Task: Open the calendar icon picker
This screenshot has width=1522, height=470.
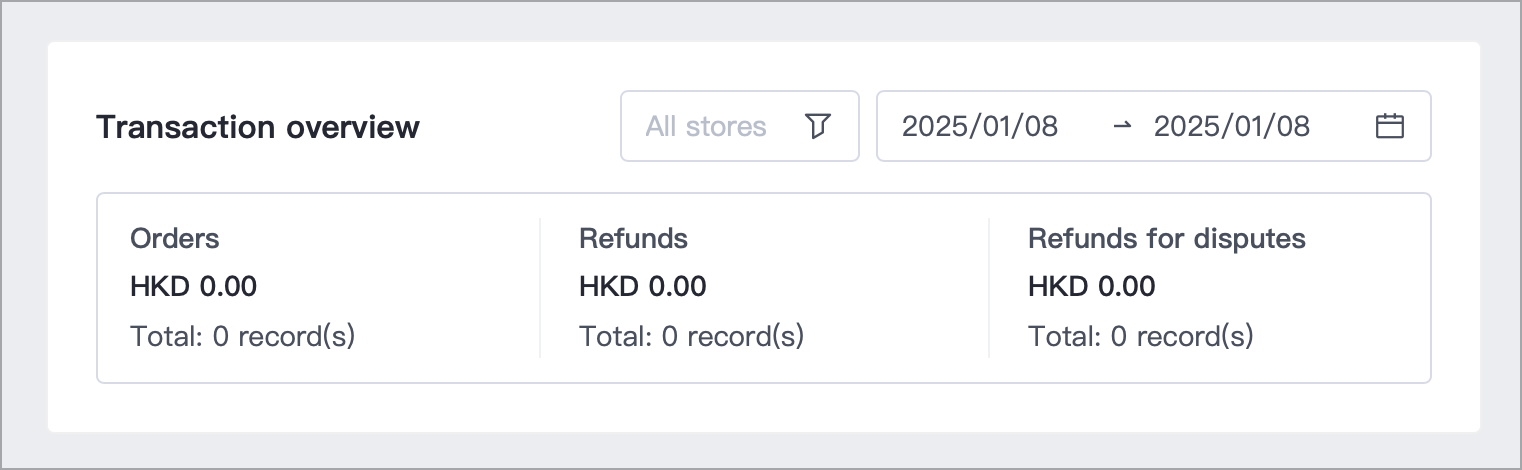Action: 1390,126
